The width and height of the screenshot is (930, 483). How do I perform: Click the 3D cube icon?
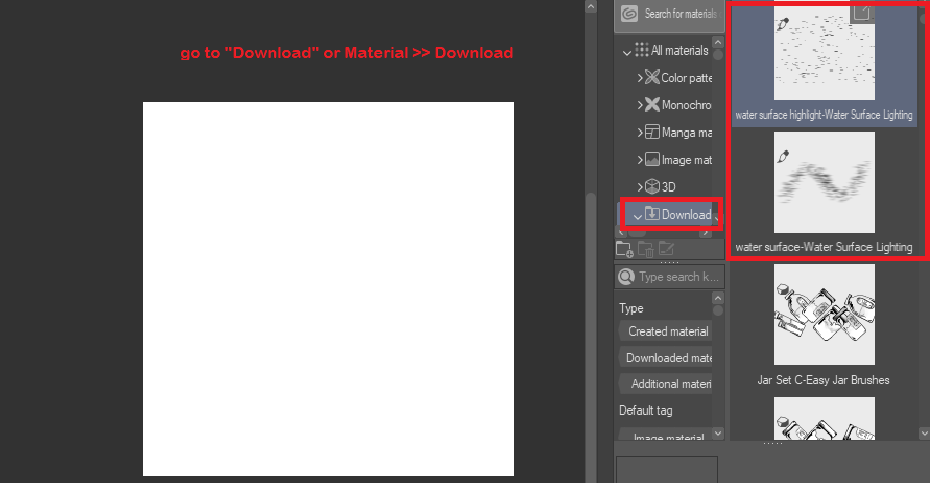652,186
